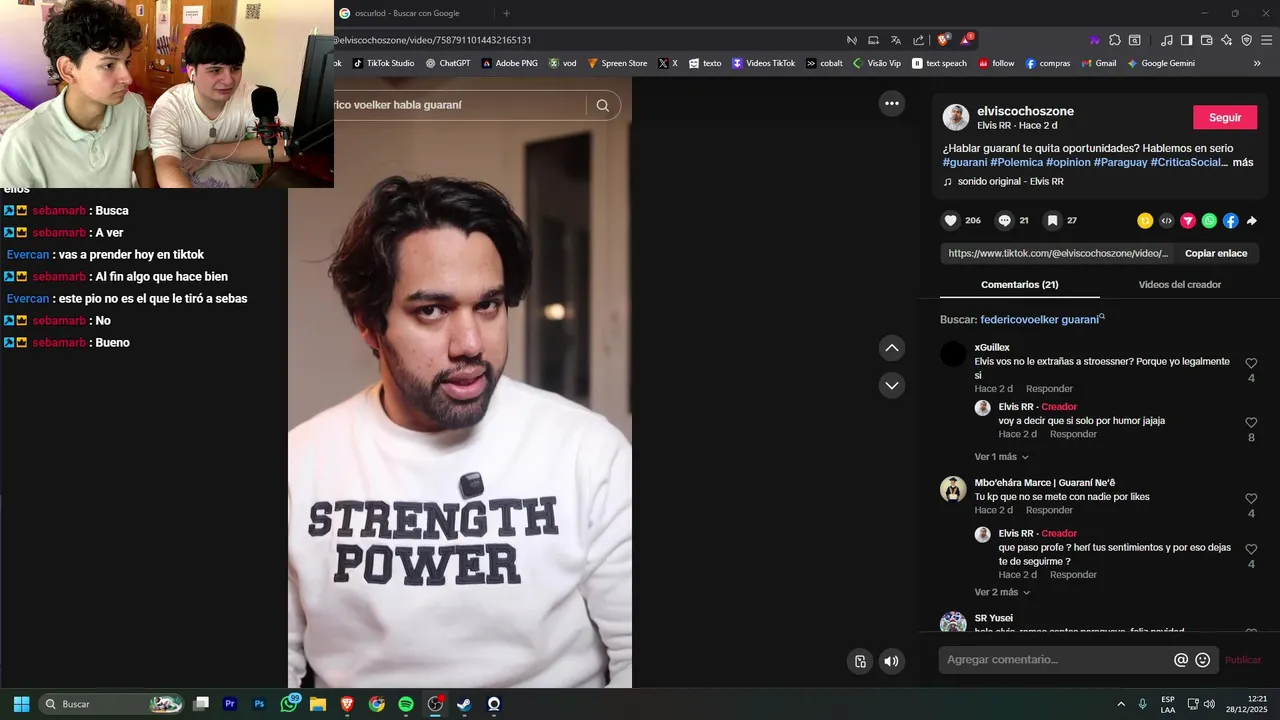The image size is (1280, 720).
Task: Like Elvis RR's reply 'voy a decir que si'
Action: [x=1251, y=423]
